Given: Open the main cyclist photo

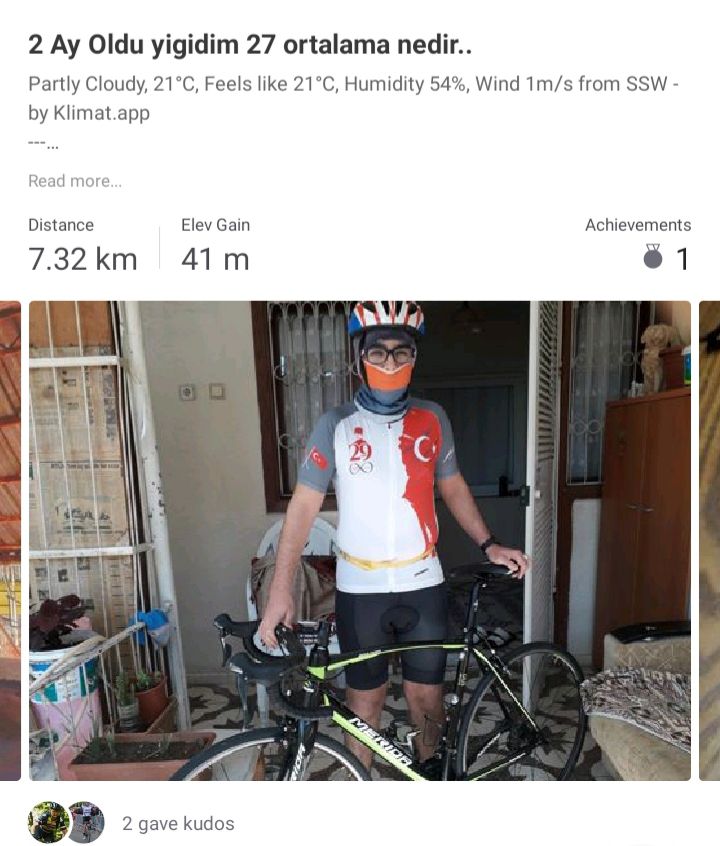Looking at the screenshot, I should [359, 541].
